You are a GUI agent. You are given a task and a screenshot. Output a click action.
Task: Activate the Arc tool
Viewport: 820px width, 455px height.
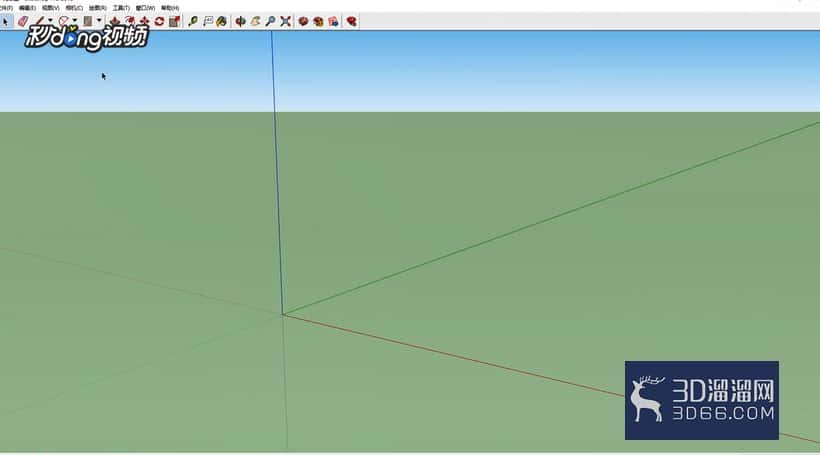point(63,21)
